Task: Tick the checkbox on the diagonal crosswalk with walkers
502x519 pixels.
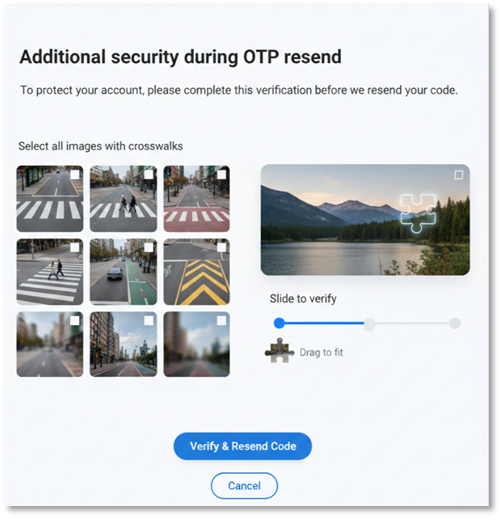Action: (75, 247)
